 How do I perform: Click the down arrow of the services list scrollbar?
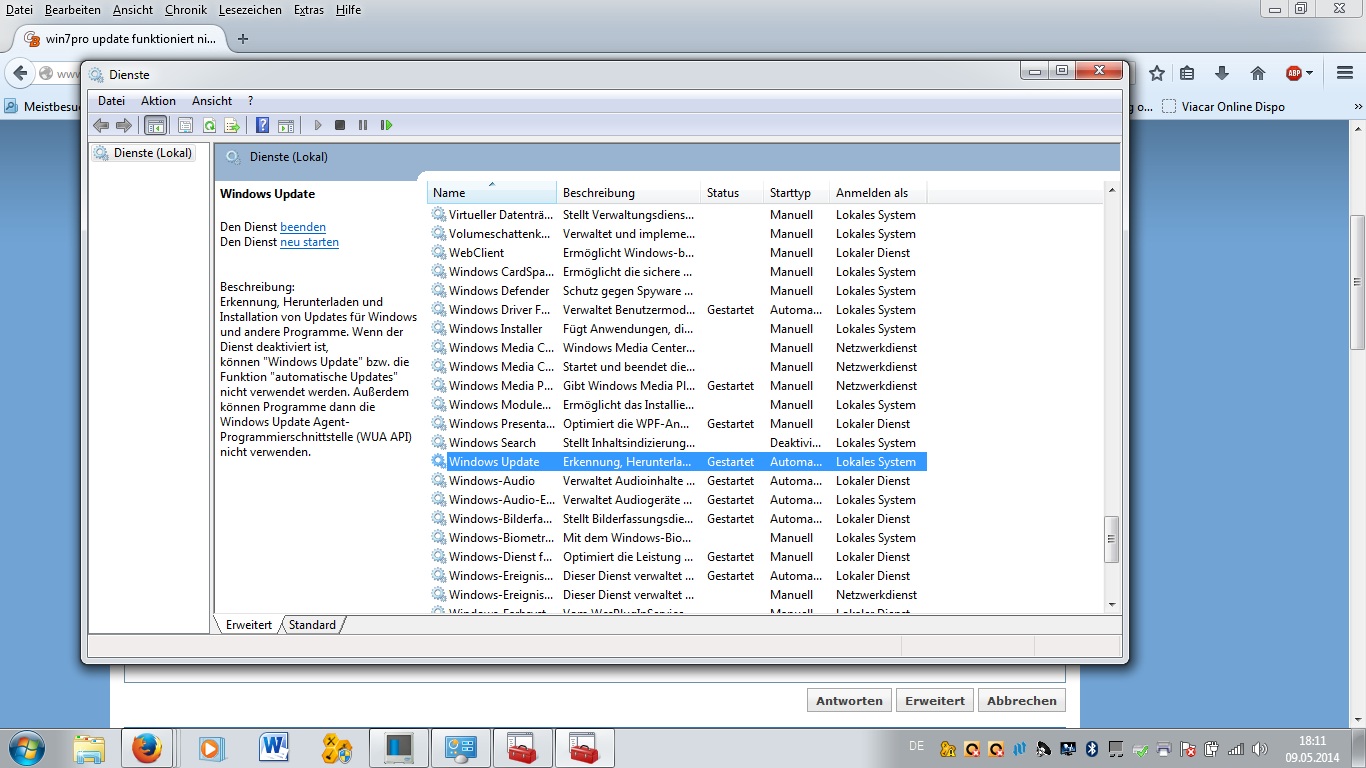point(1110,605)
